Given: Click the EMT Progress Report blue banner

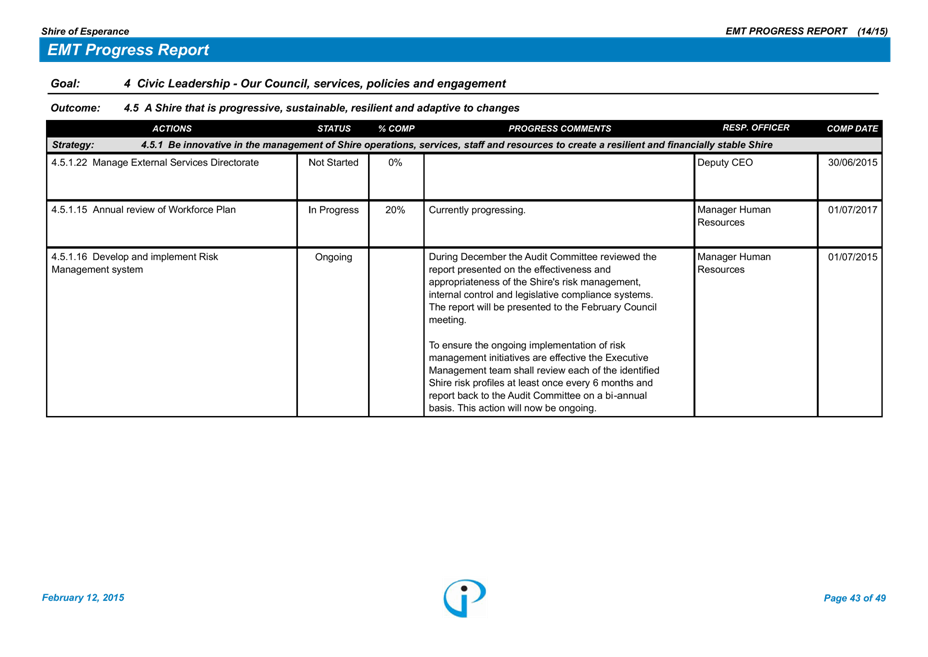Looking at the screenshot, I should 464,50.
